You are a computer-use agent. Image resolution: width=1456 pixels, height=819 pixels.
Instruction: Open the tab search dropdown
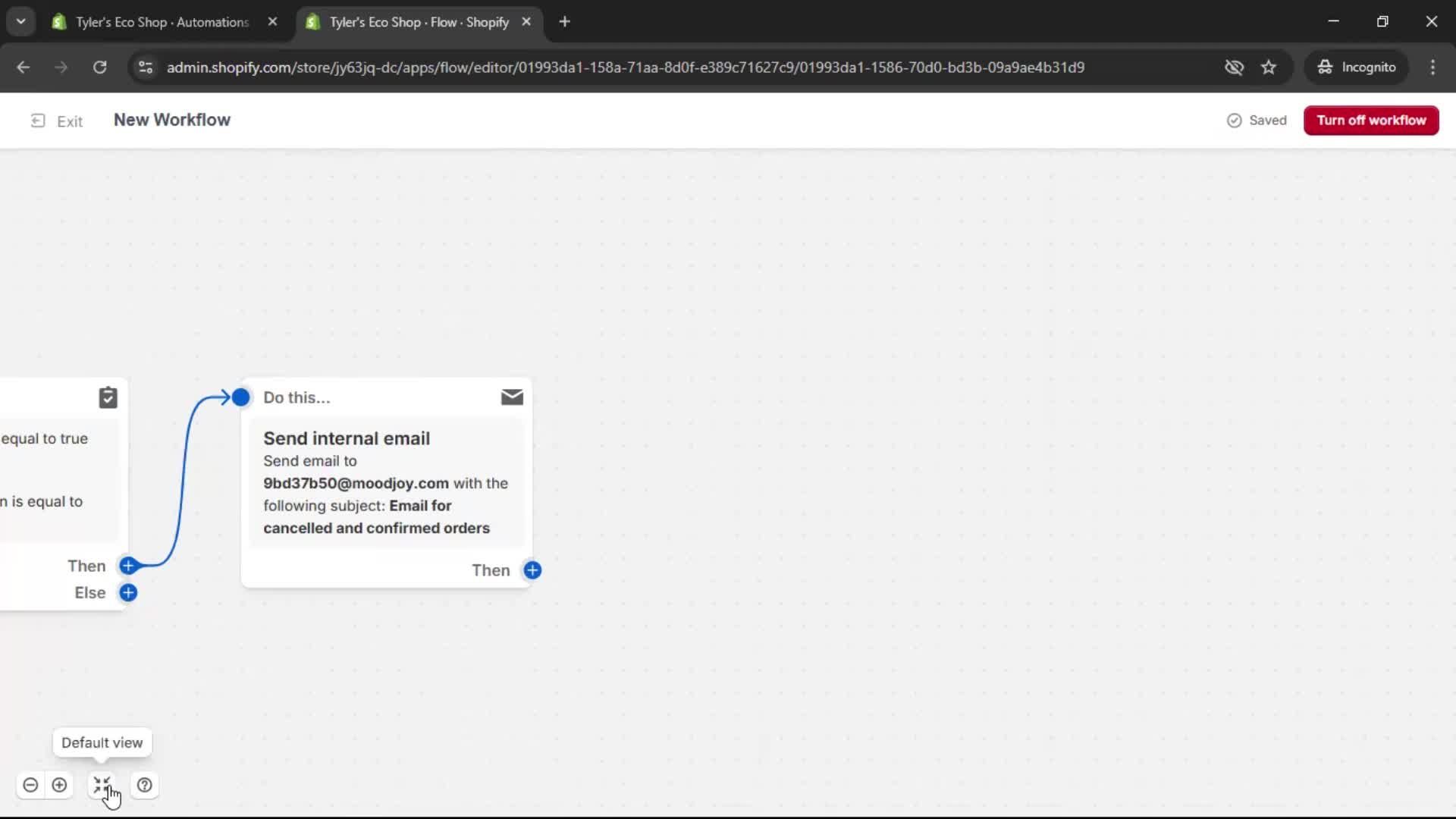point(20,20)
